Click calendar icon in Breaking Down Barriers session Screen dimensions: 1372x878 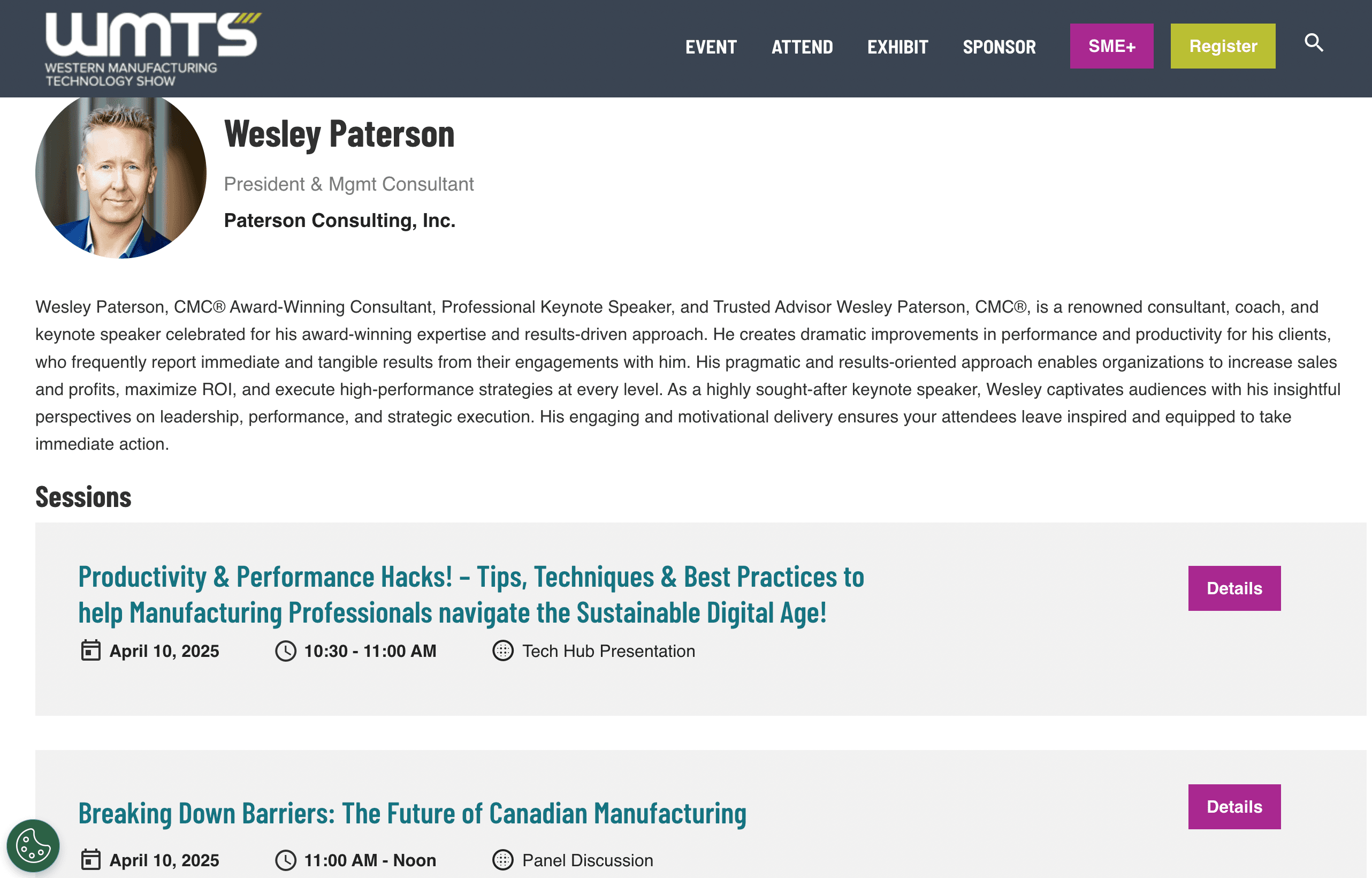coord(90,860)
